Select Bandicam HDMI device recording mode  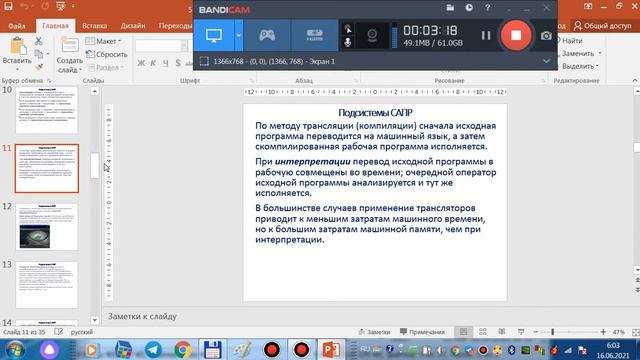314,35
